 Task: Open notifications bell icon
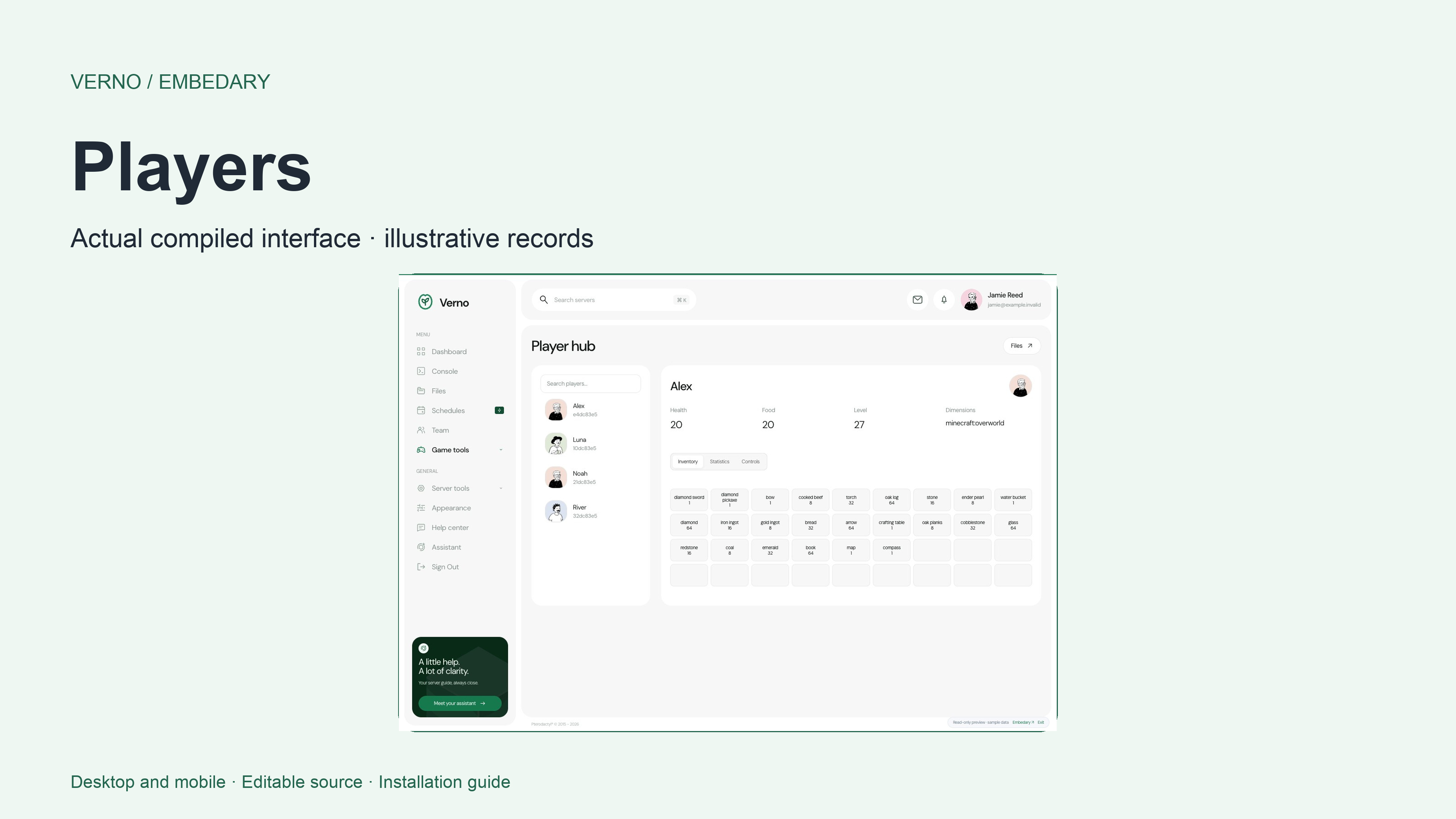pyautogui.click(x=944, y=300)
